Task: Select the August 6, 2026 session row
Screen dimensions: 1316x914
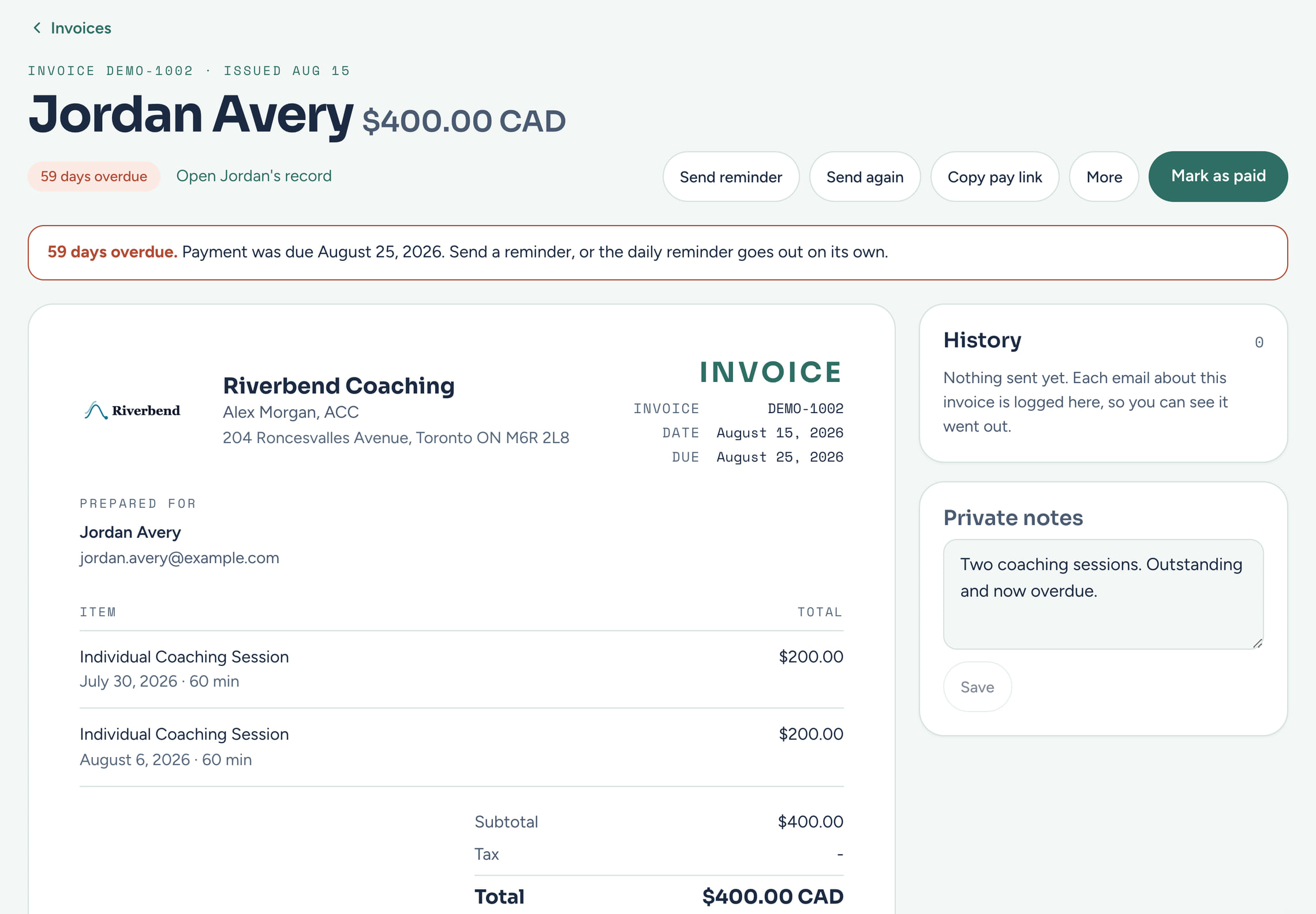Action: click(461, 747)
